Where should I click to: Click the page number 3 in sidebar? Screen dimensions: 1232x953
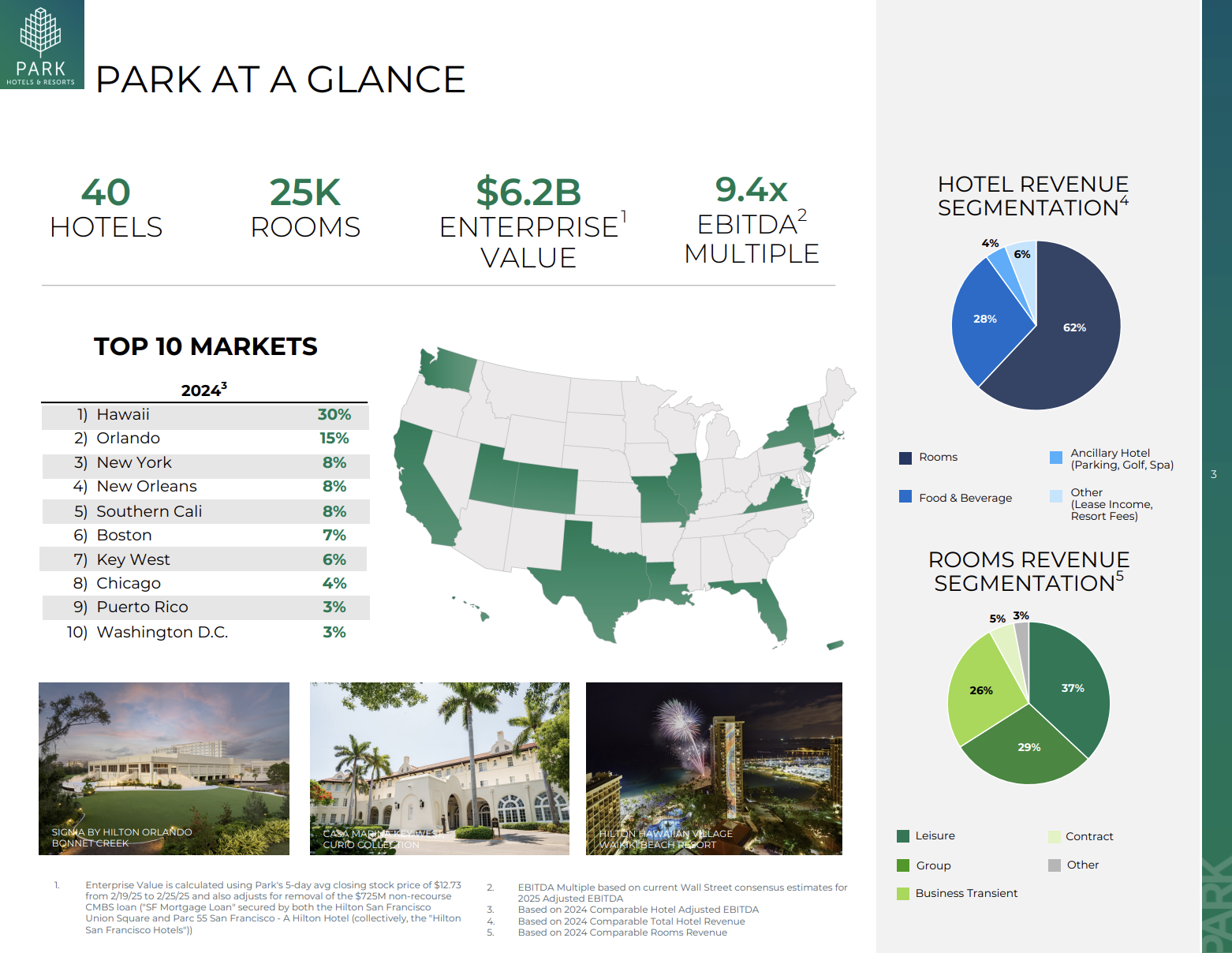(x=1214, y=474)
